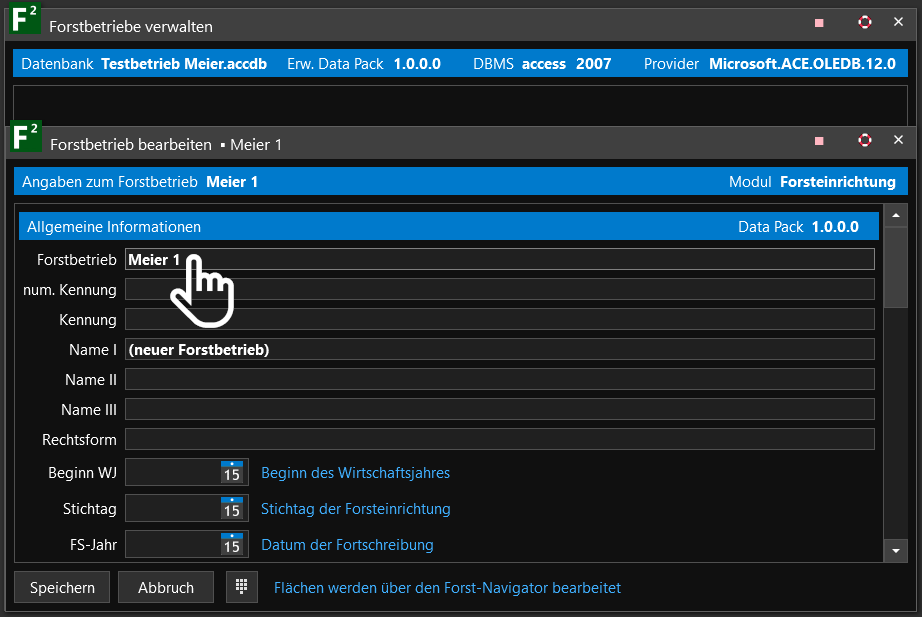Click the Rechtsform input field

tap(500, 440)
